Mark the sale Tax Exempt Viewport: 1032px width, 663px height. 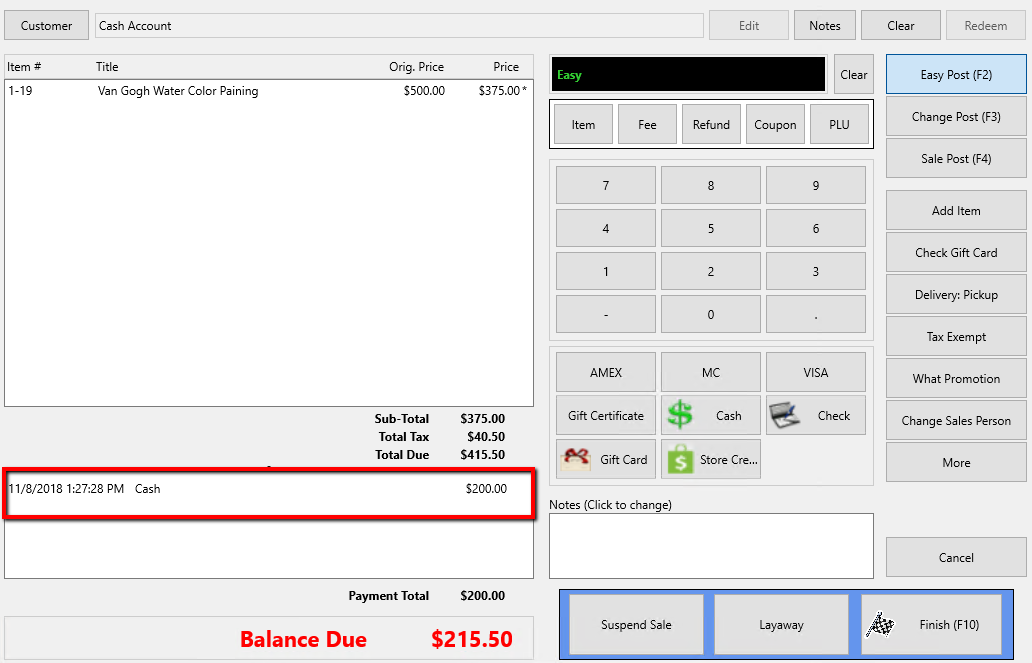coord(956,336)
